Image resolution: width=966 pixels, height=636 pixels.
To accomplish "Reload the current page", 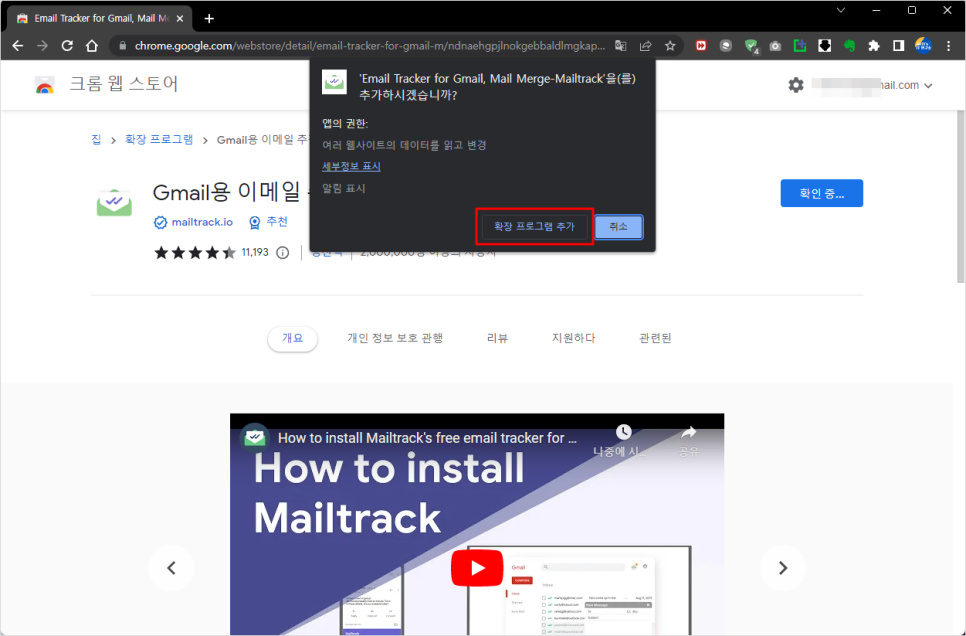I will coord(67,46).
